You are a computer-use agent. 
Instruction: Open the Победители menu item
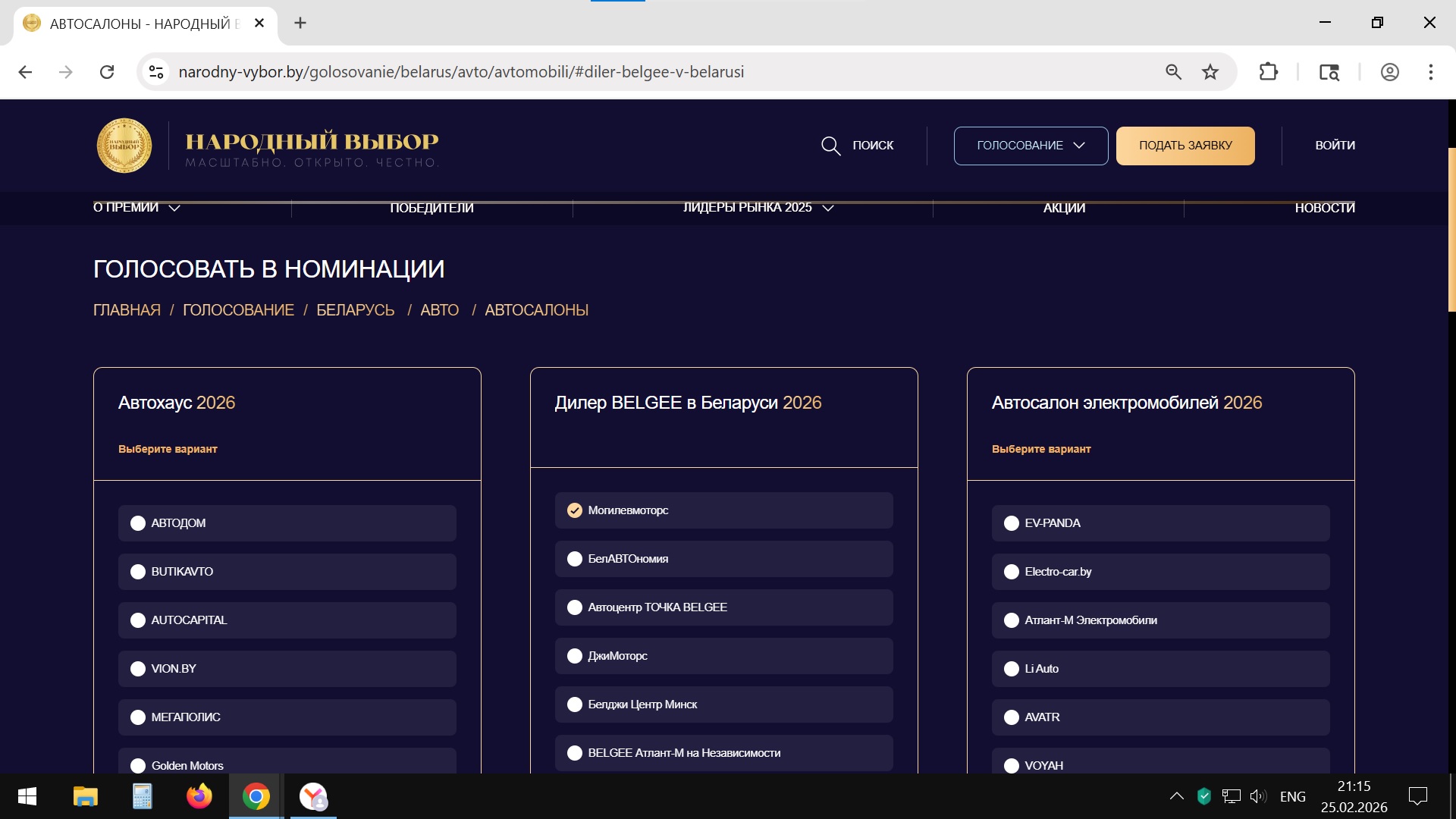pyautogui.click(x=431, y=208)
